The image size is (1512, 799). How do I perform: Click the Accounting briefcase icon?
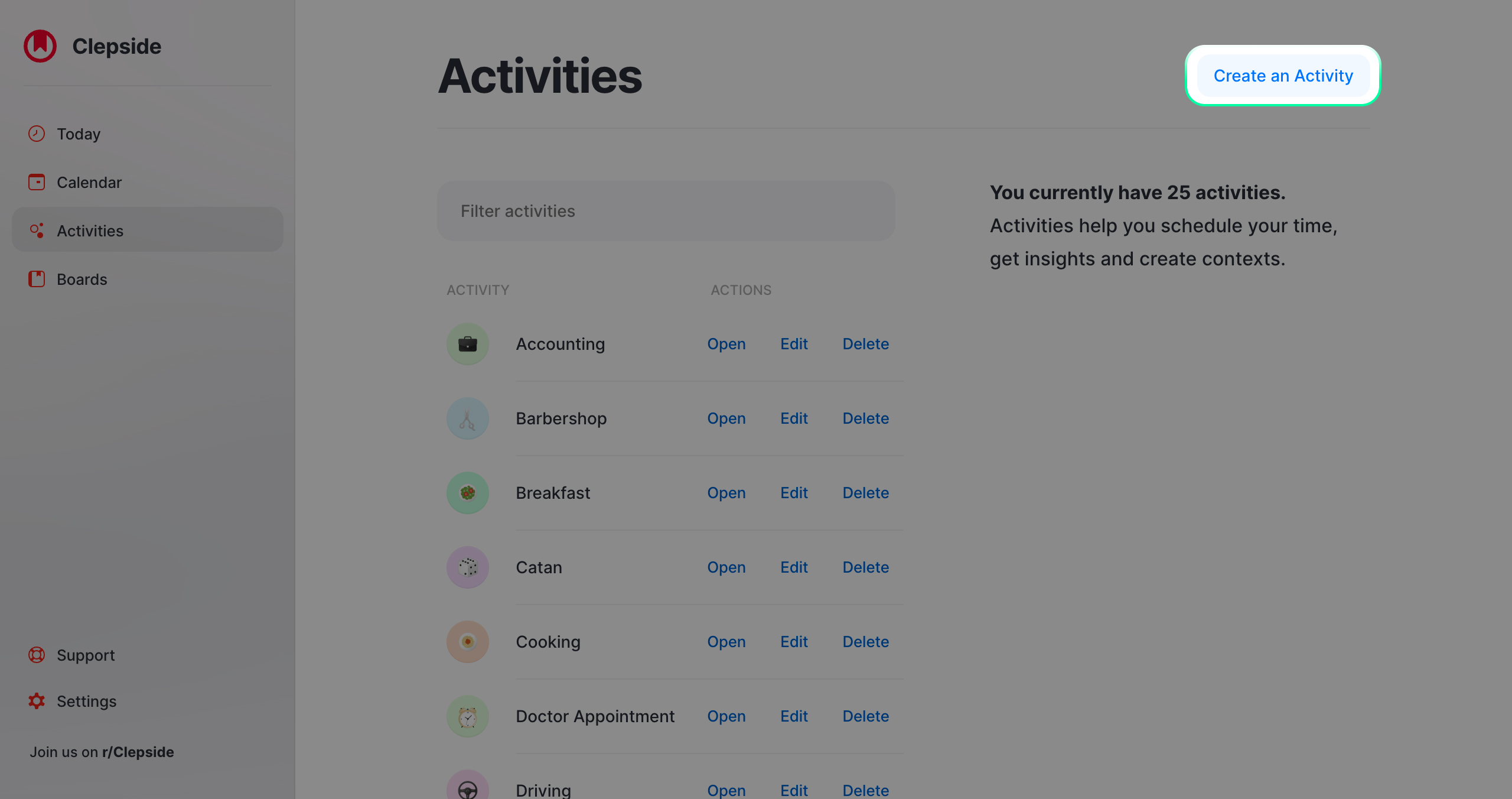pos(467,343)
